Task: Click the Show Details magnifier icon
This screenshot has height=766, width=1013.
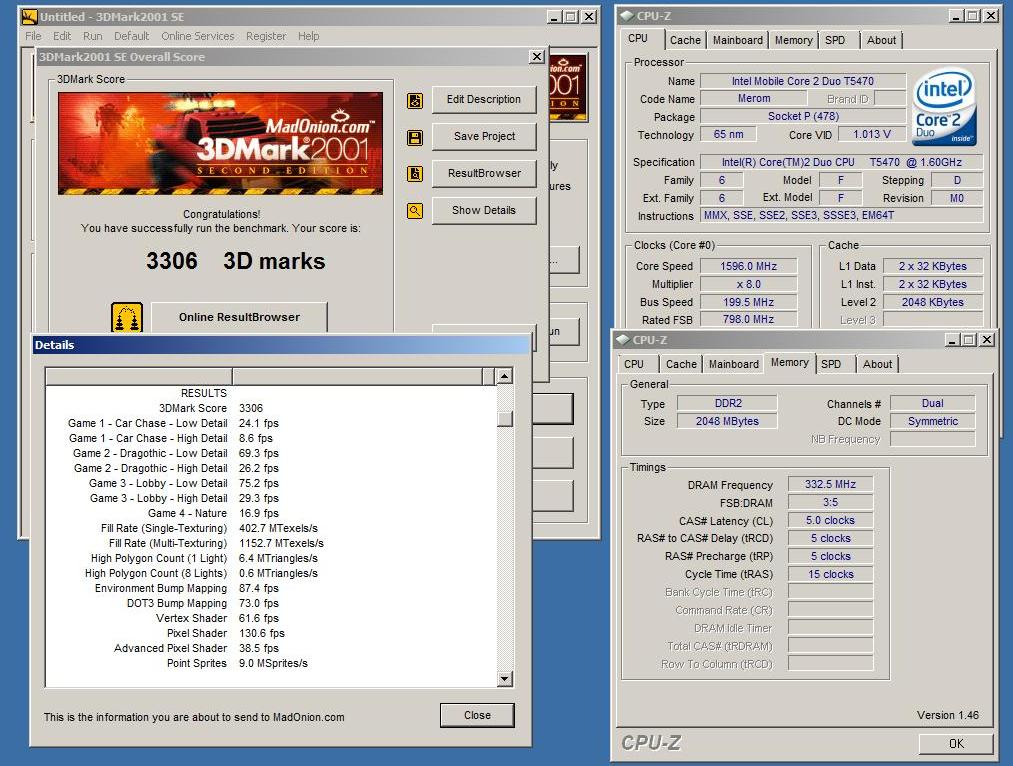Action: pos(415,211)
